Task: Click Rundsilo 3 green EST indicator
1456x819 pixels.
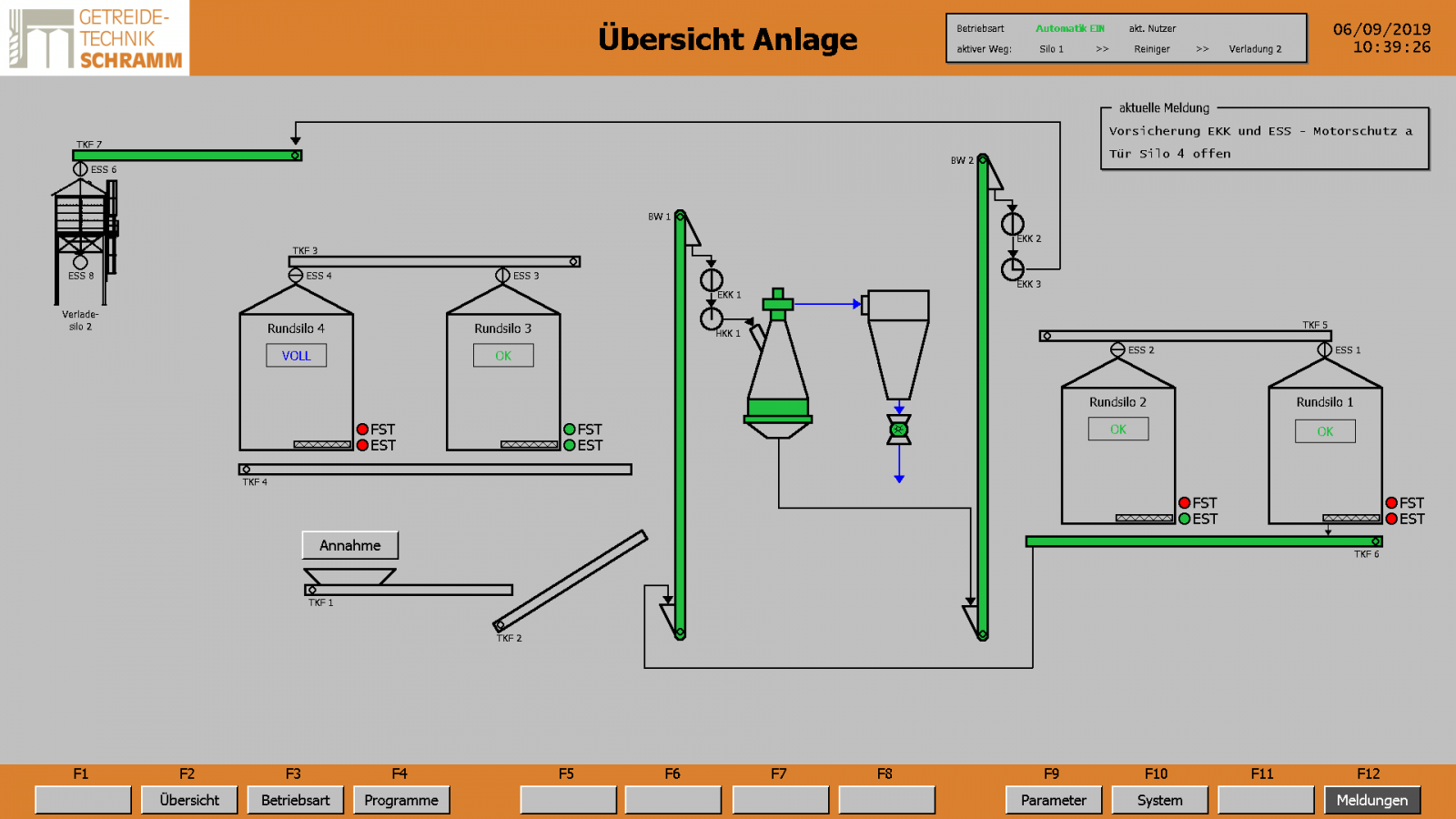Action: [570, 445]
